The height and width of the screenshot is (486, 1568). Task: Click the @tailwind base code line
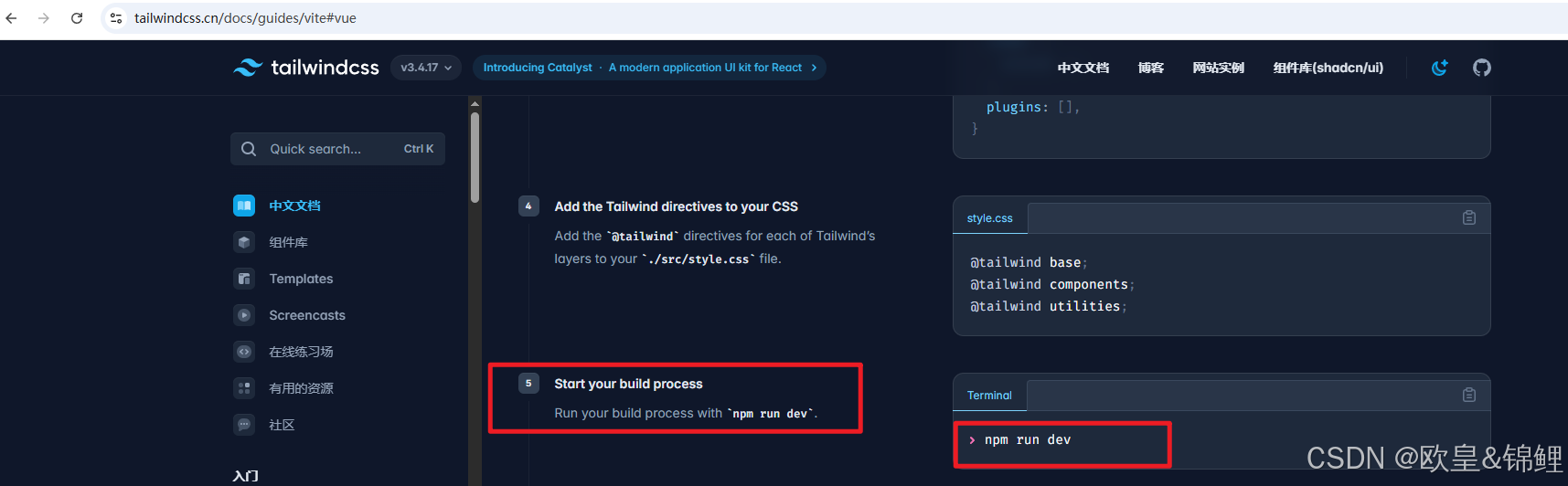click(1029, 262)
